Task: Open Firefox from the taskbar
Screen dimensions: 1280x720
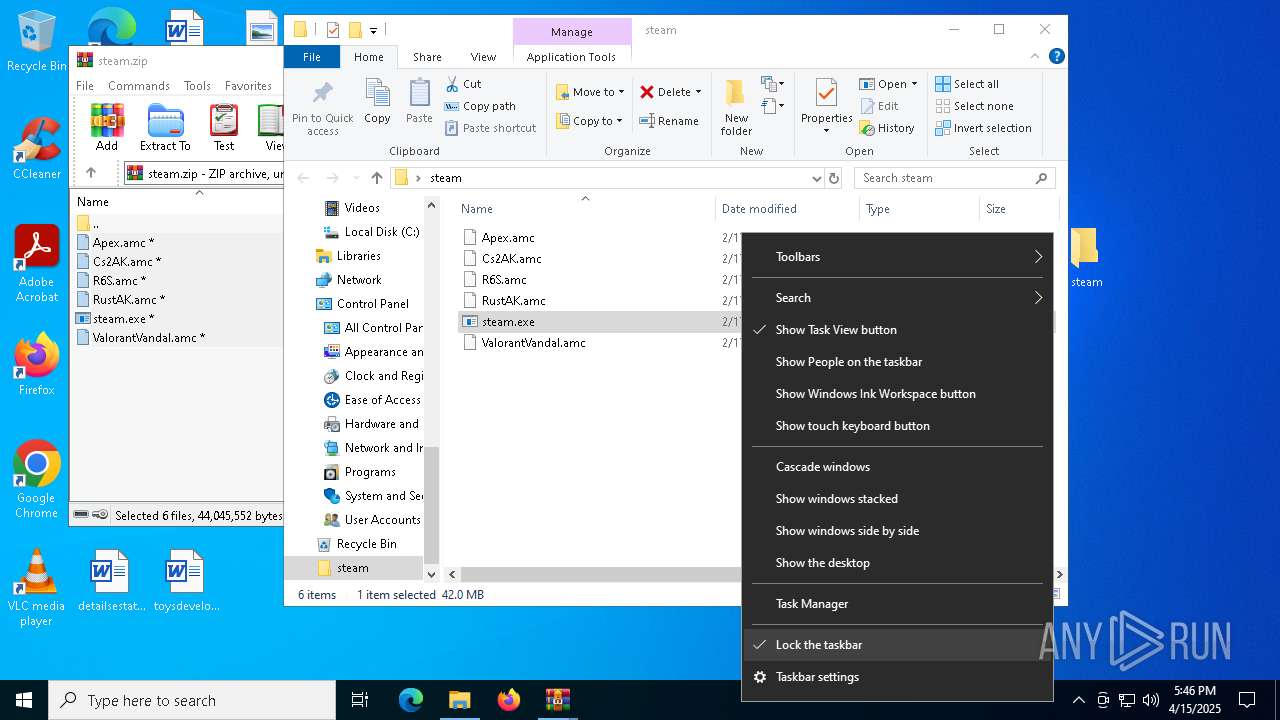Action: (x=509, y=700)
